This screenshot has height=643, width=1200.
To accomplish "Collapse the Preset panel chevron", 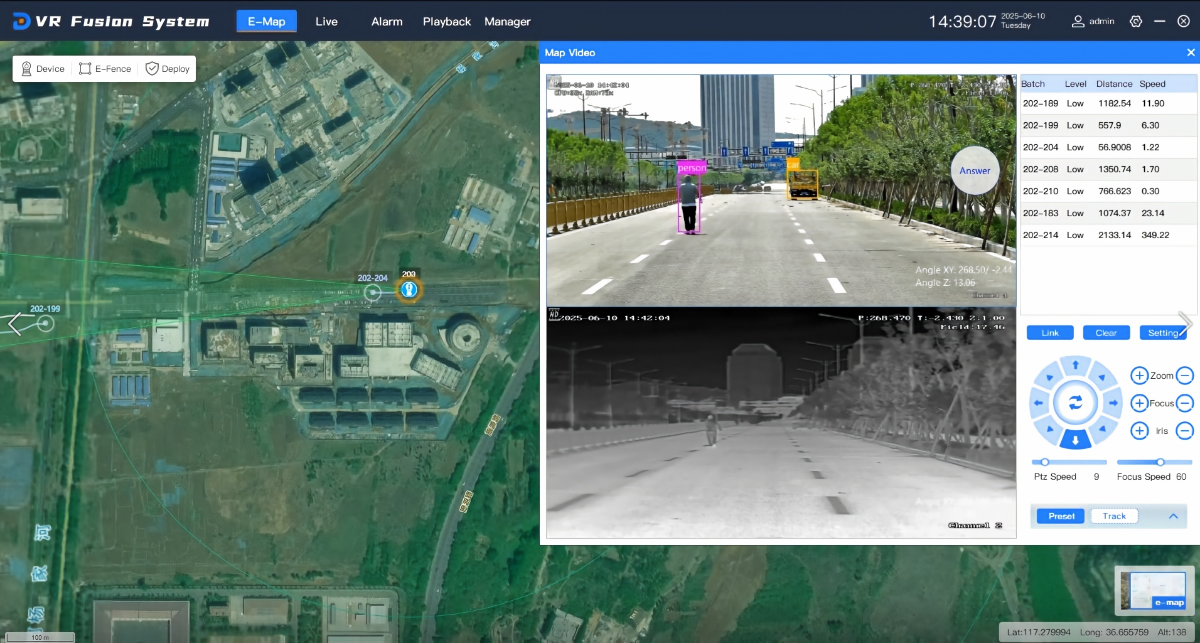I will tap(1173, 516).
